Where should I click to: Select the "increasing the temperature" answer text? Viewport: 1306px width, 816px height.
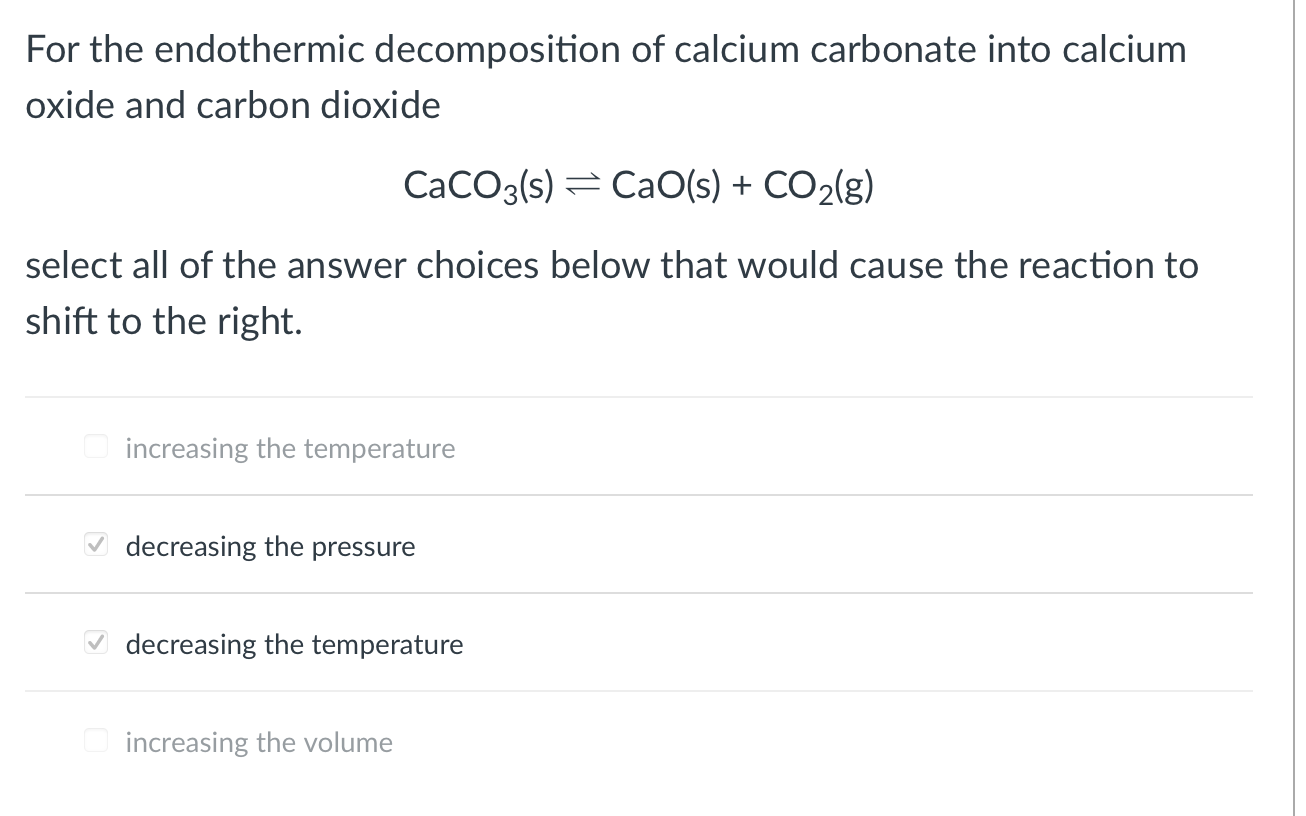pos(290,448)
